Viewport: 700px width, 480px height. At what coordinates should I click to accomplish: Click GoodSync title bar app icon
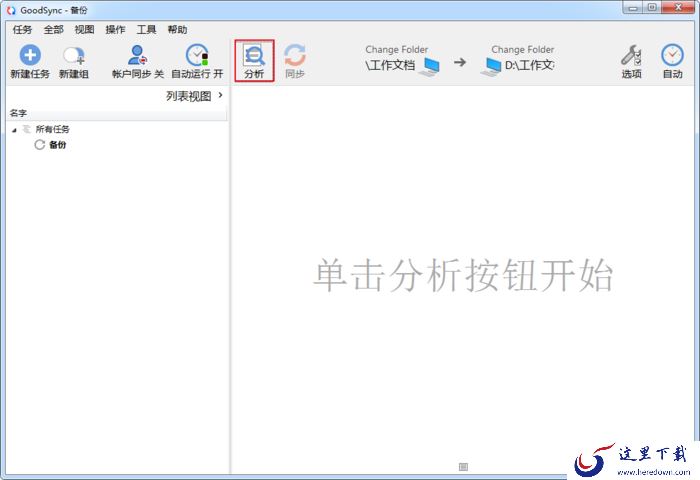[x=11, y=10]
